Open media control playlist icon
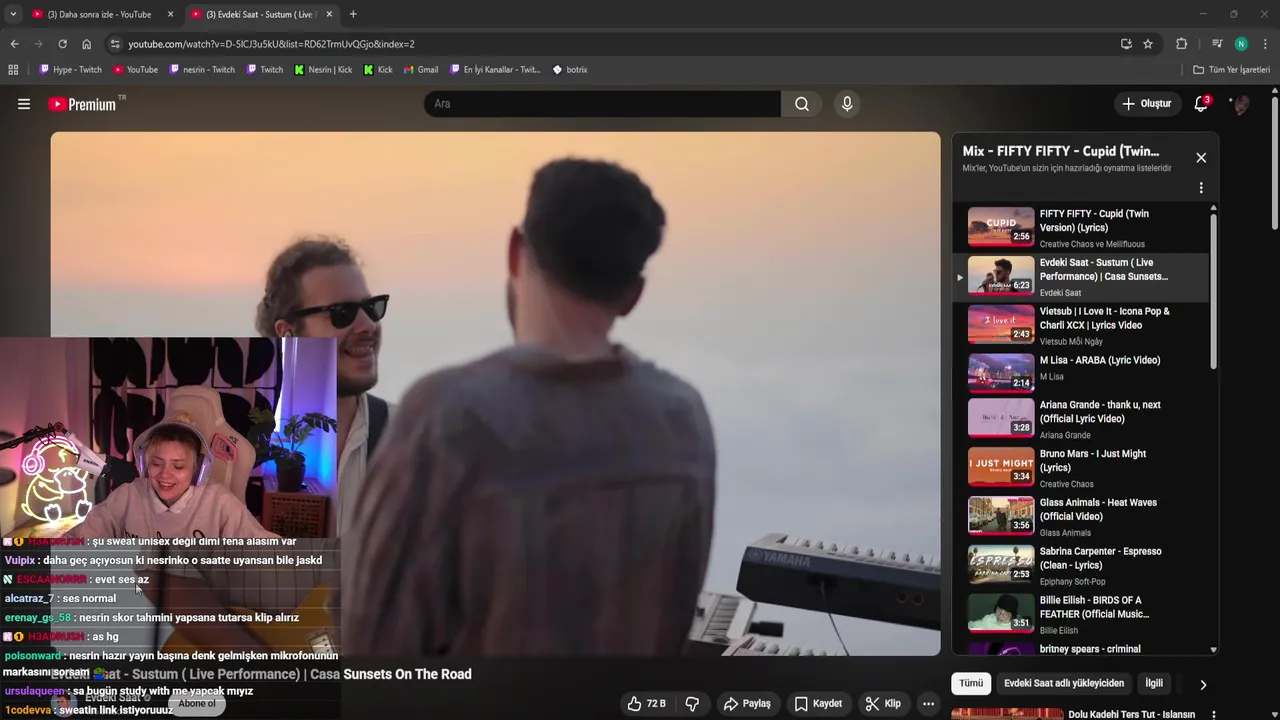Image resolution: width=1280 pixels, height=720 pixels. (x=1217, y=44)
